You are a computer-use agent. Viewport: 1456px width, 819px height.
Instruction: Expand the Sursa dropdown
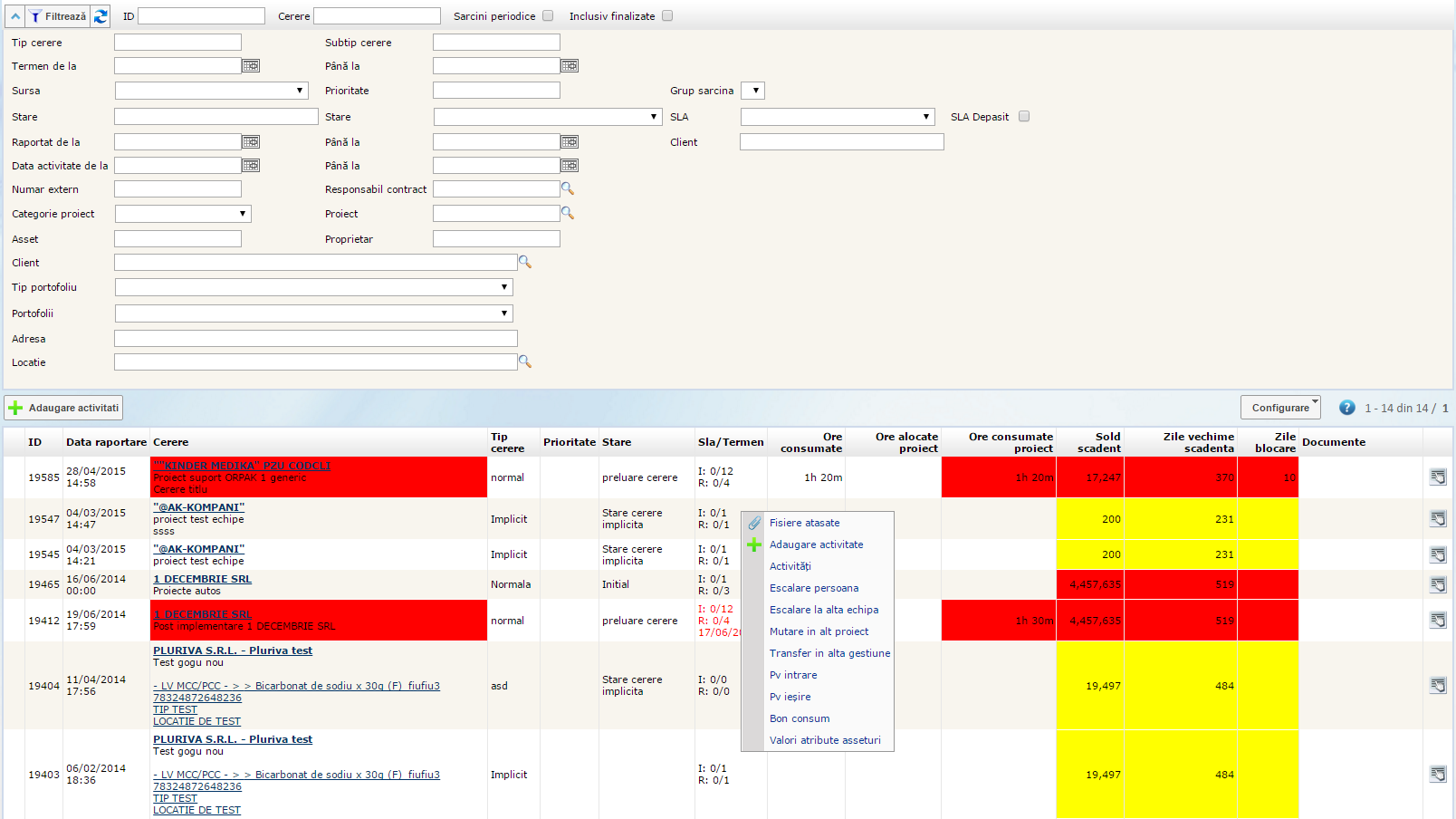point(211,91)
